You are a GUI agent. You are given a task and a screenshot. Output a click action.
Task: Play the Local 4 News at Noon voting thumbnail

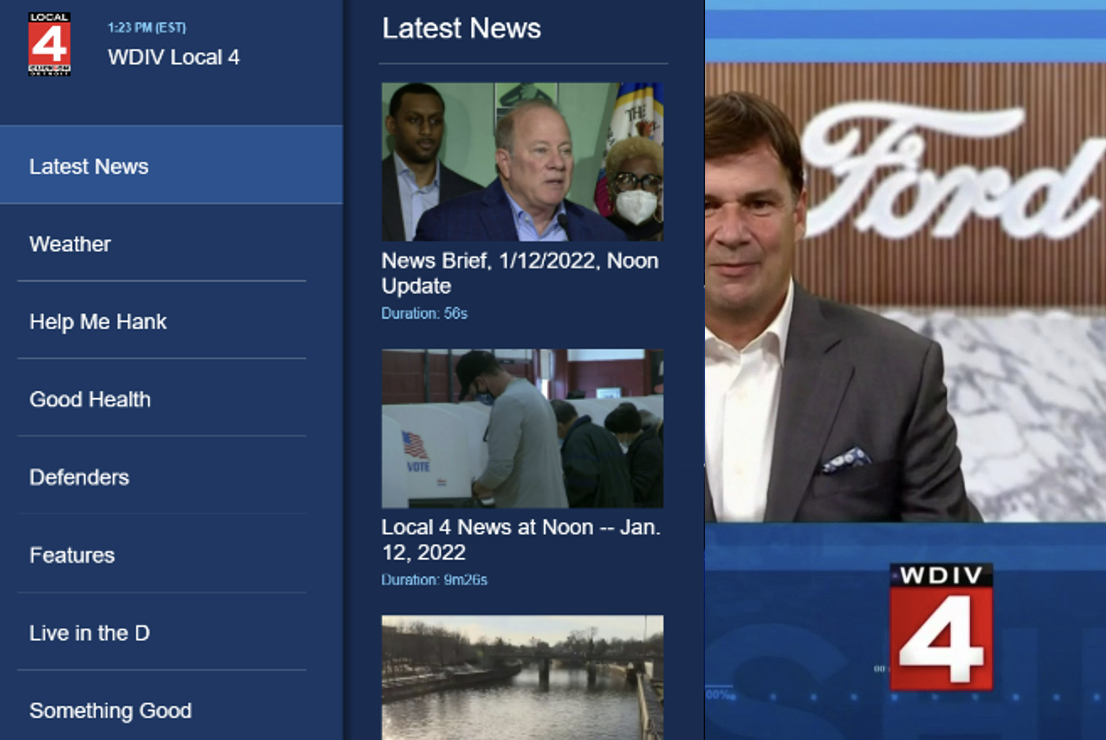(523, 428)
